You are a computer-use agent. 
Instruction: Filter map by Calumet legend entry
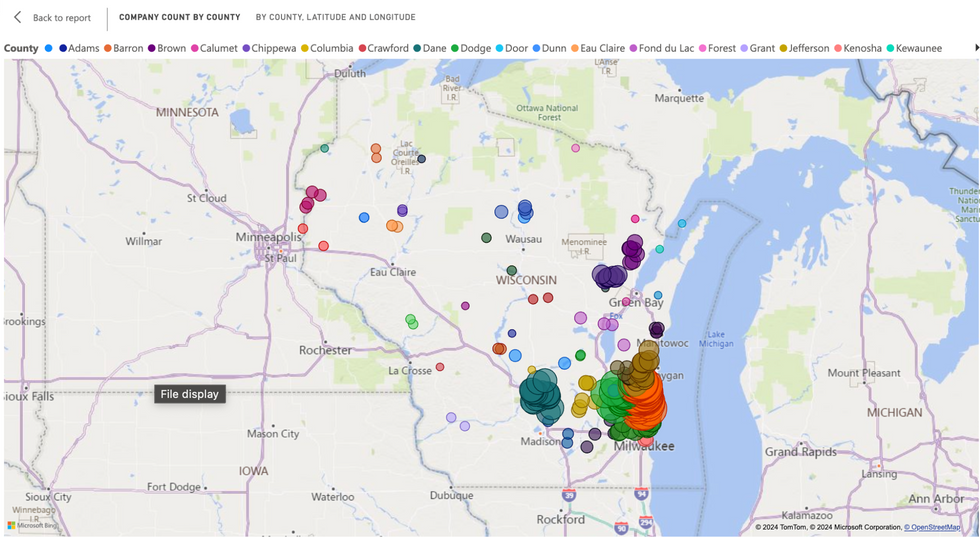[214, 48]
